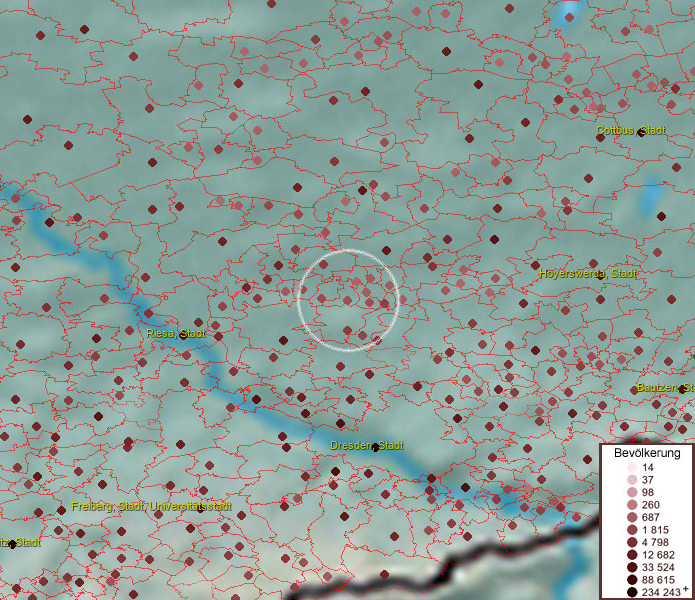Click the legend value '37'

[x=648, y=479]
